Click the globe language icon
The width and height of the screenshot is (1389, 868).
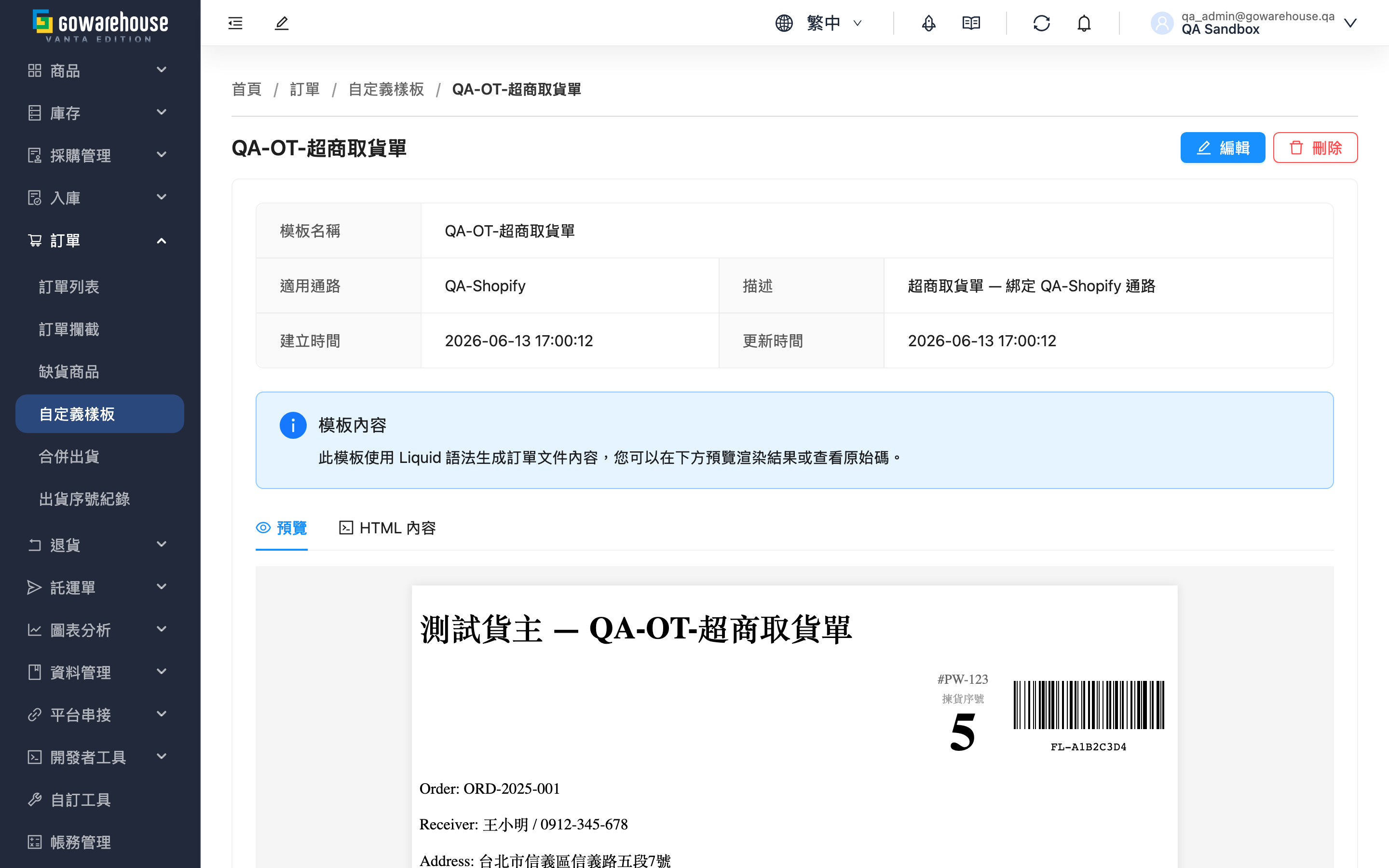[x=784, y=23]
